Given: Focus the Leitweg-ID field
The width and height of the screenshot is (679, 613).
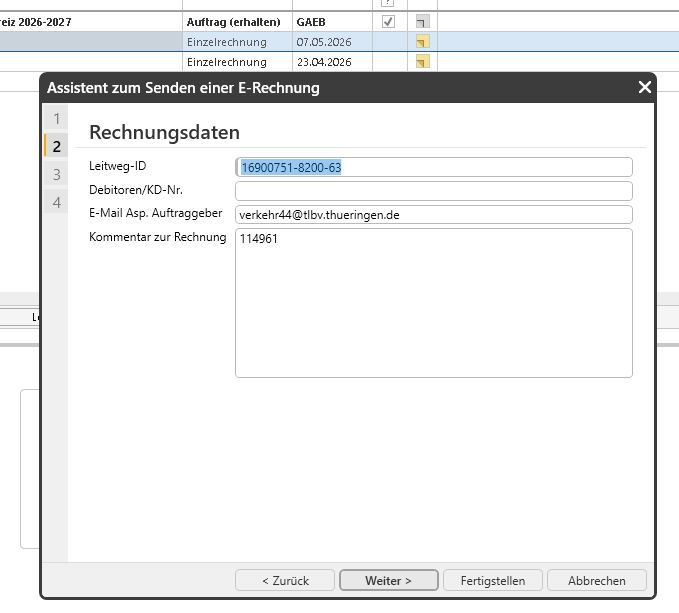Looking at the screenshot, I should [434, 167].
